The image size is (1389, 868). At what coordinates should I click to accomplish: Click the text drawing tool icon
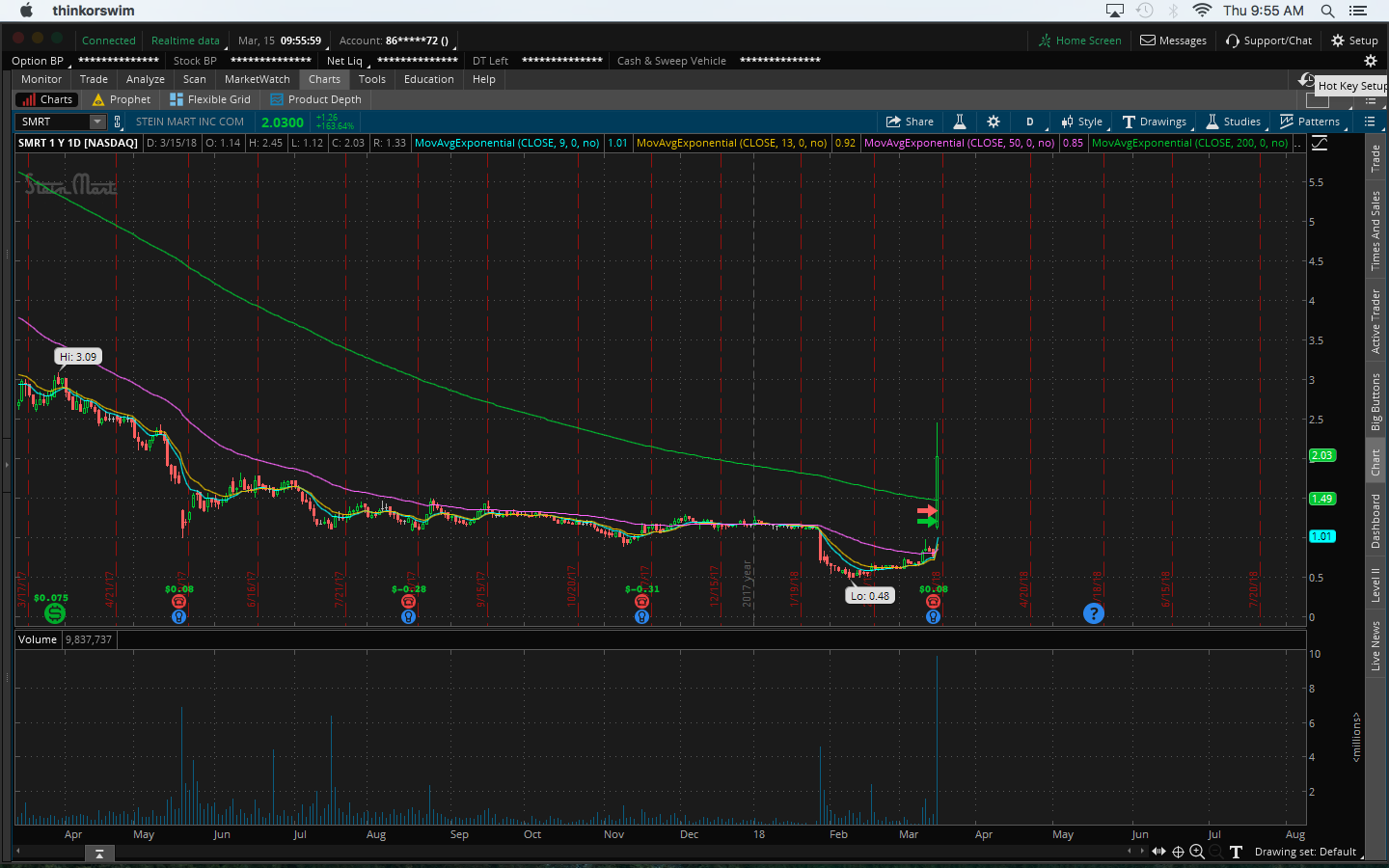tap(1236, 852)
